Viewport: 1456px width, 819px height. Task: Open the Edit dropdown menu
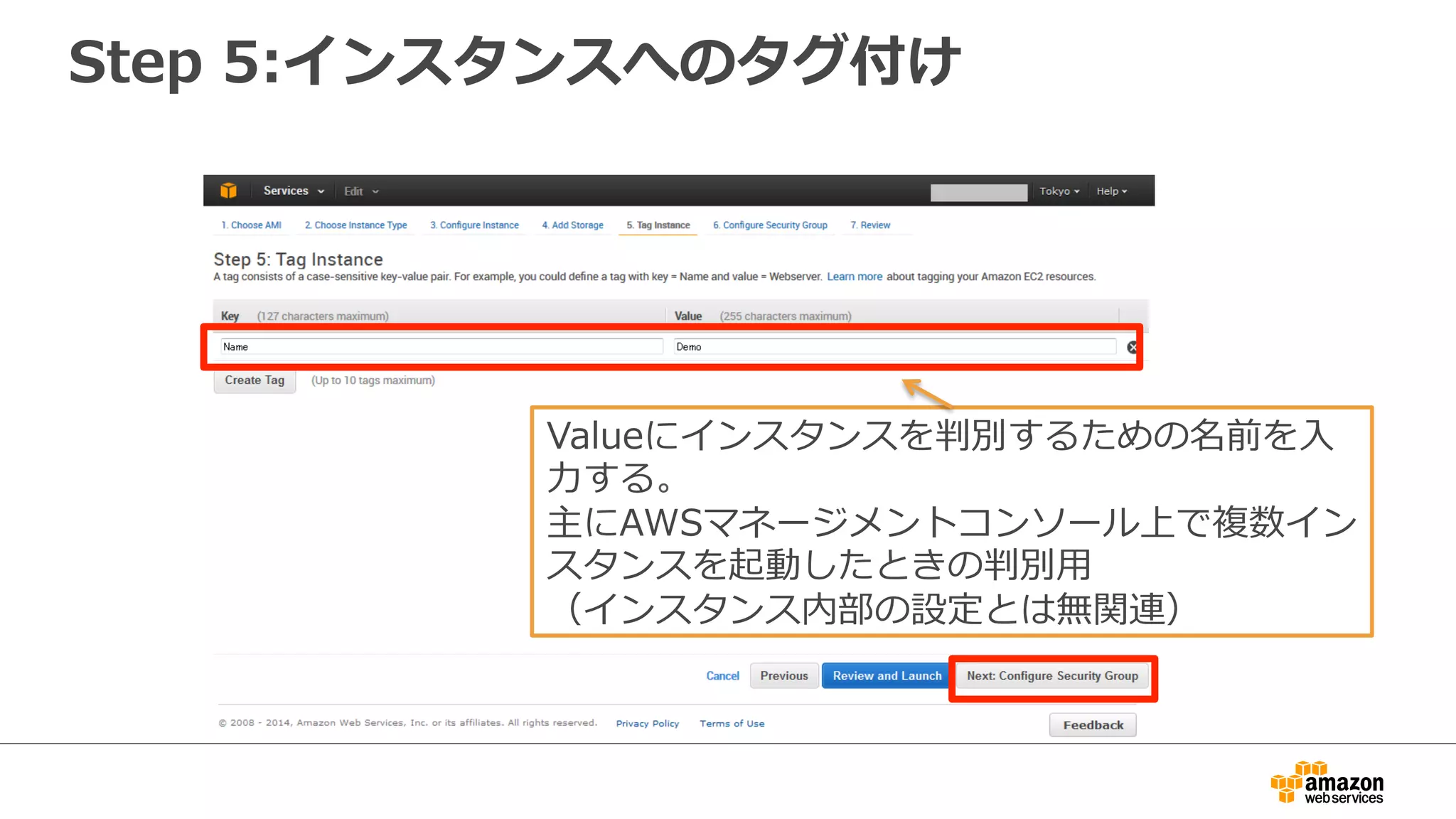[361, 191]
